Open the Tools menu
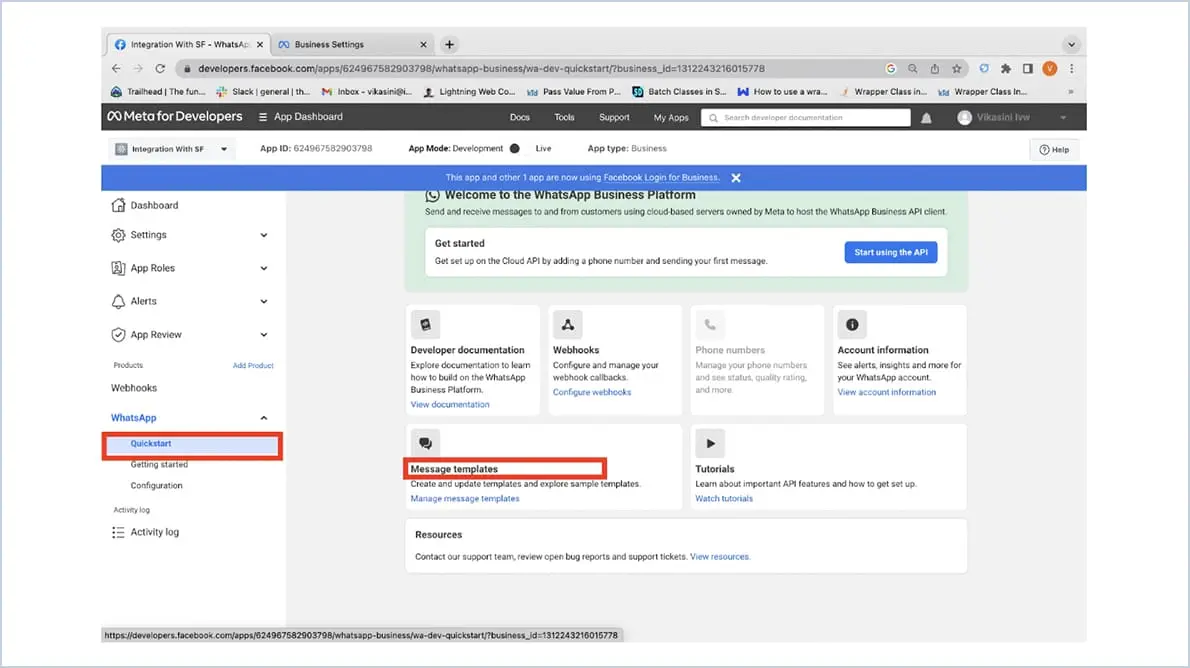Image resolution: width=1190 pixels, height=668 pixels. coord(564,117)
